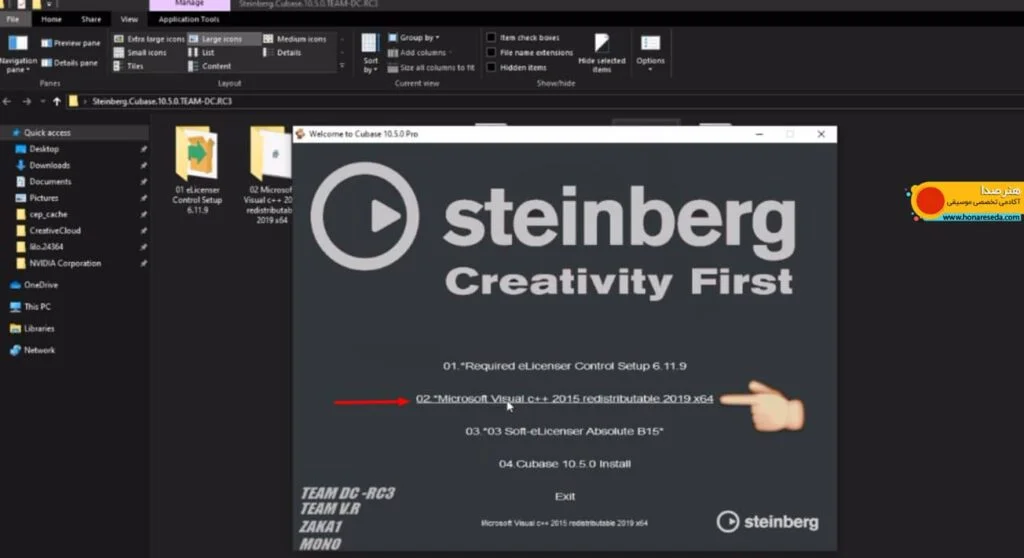The image size is (1024, 558).
Task: Unpin Downloads from Quick access
Action: [x=143, y=165]
